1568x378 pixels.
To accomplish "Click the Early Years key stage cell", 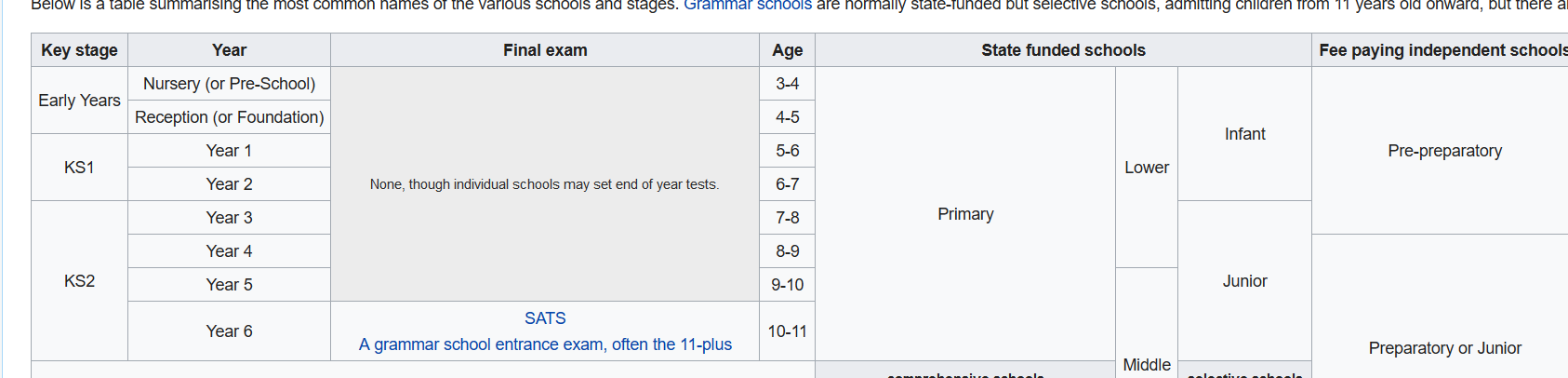I will pos(79,101).
